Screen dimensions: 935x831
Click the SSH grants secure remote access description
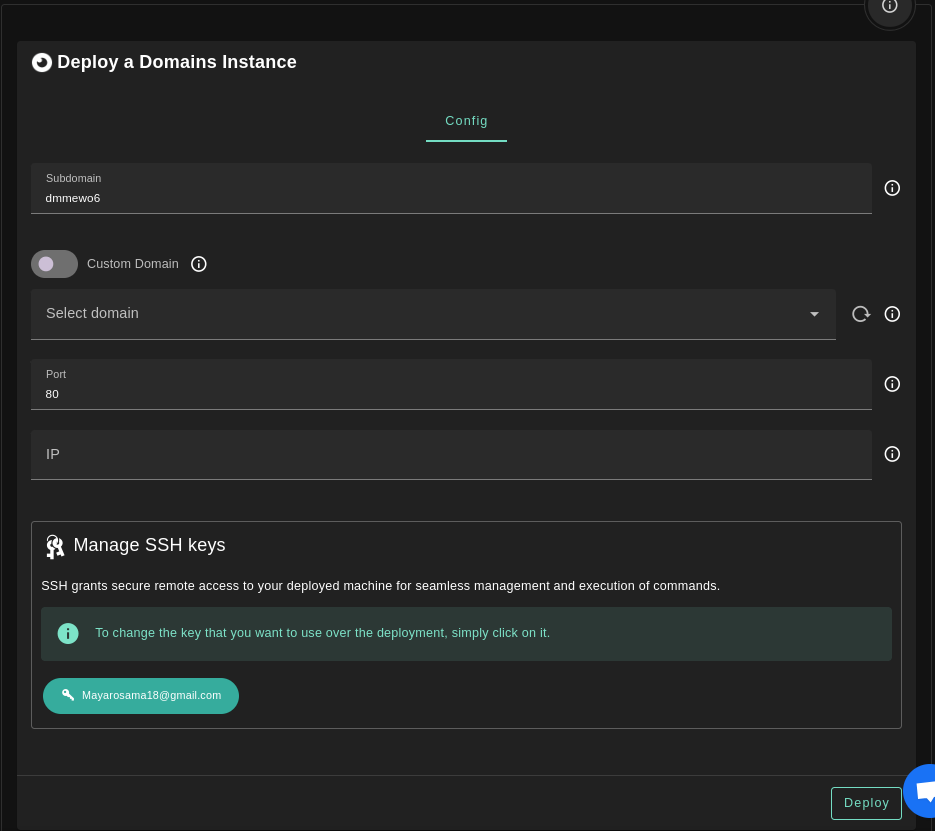click(x=380, y=586)
